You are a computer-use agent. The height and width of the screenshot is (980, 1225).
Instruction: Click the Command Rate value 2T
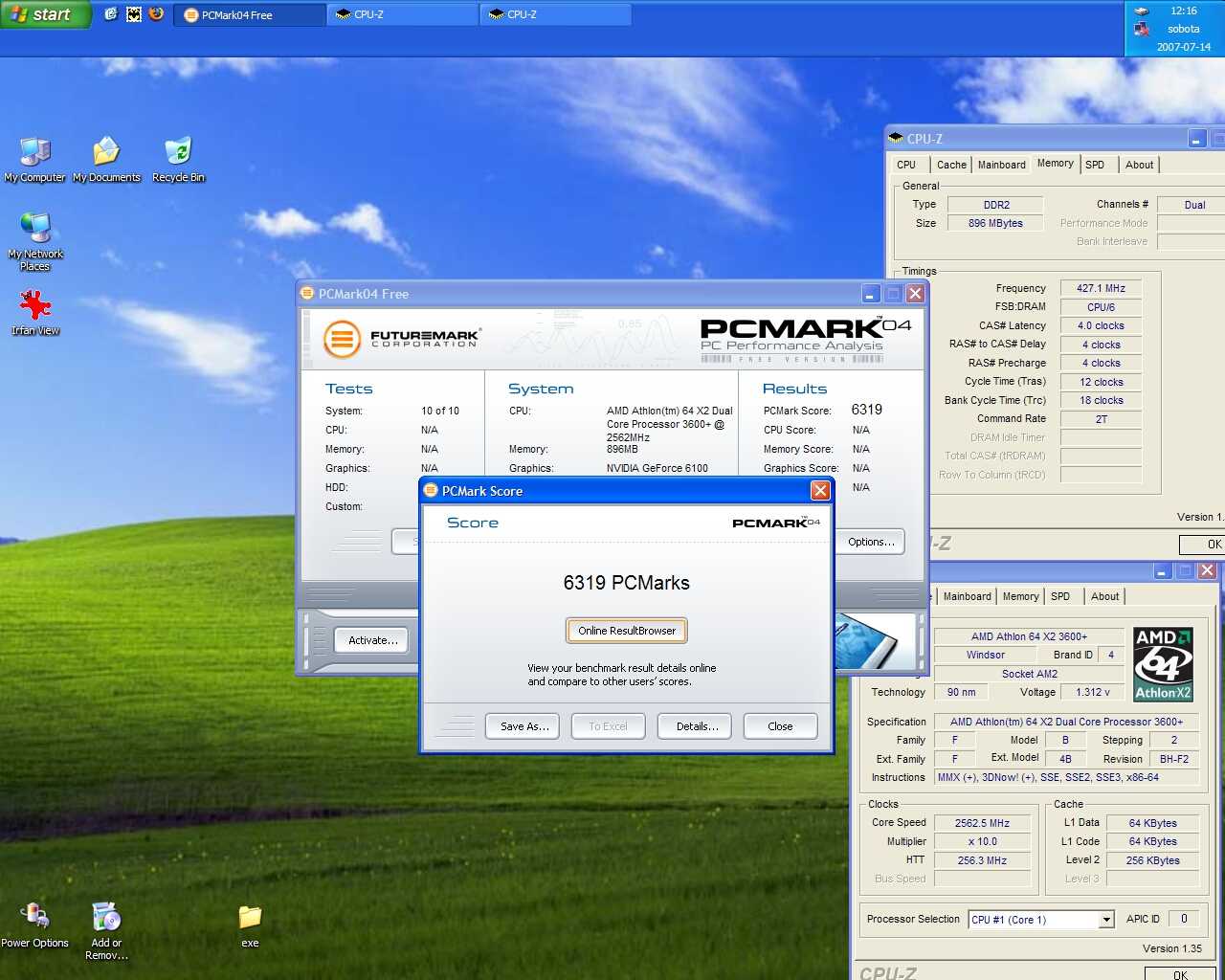tap(1101, 419)
